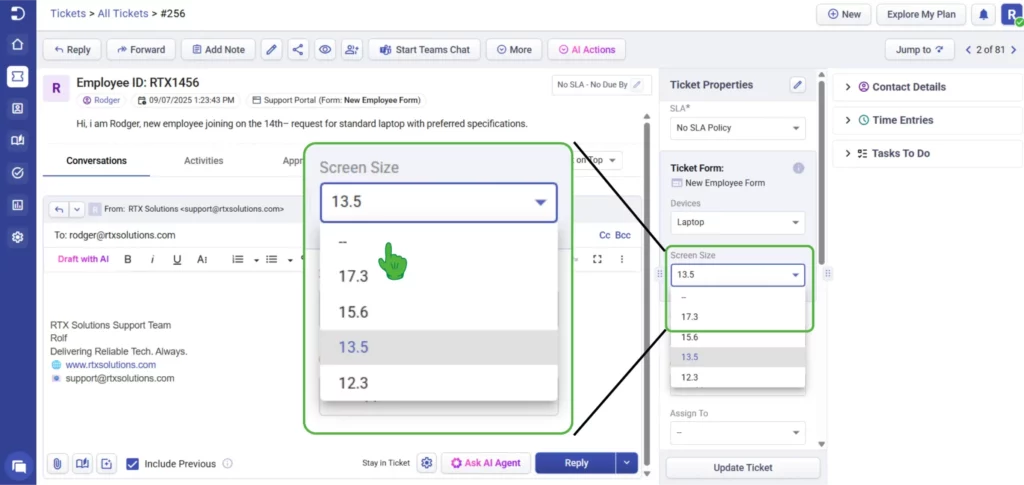Open the www.rtxsolutions.com signature link

coord(110,365)
